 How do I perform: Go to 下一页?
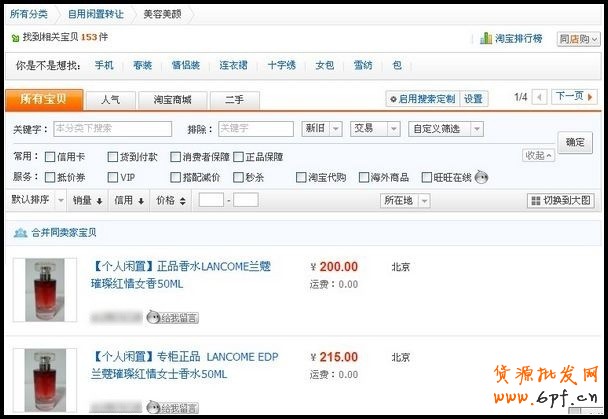[574, 97]
